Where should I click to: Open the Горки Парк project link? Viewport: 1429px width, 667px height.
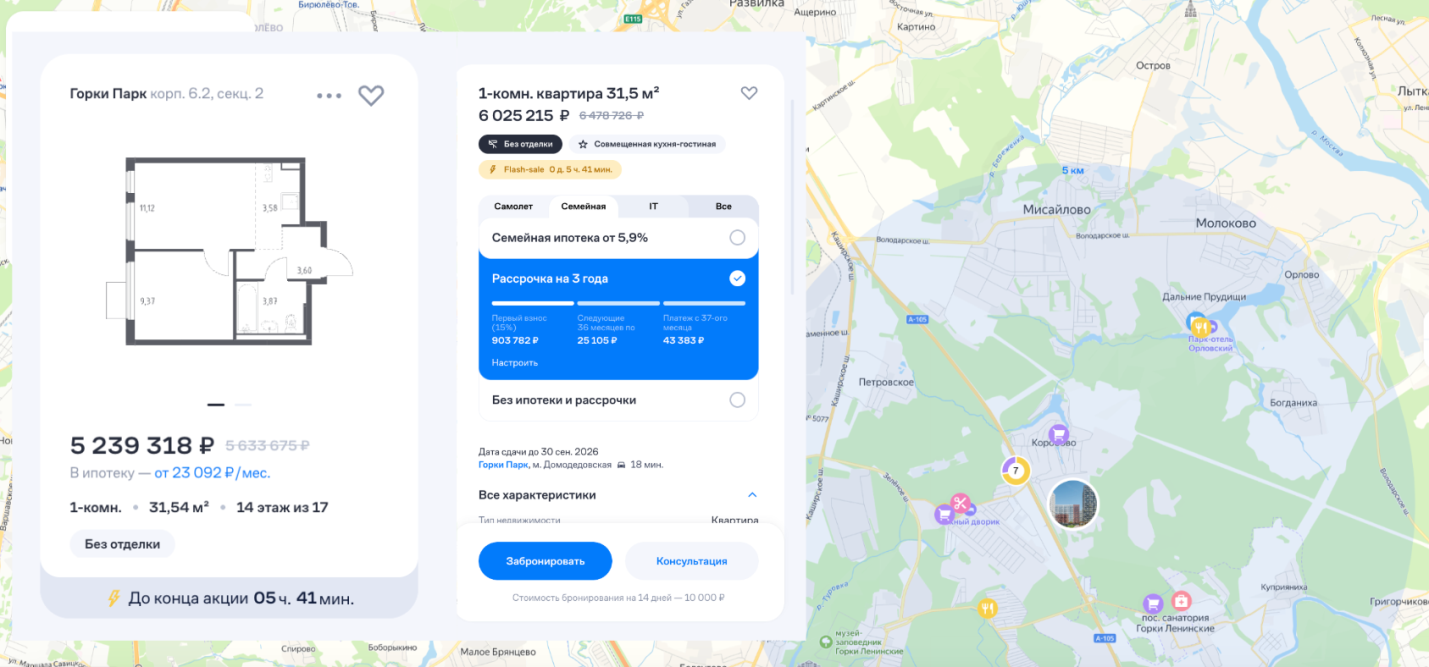point(503,465)
